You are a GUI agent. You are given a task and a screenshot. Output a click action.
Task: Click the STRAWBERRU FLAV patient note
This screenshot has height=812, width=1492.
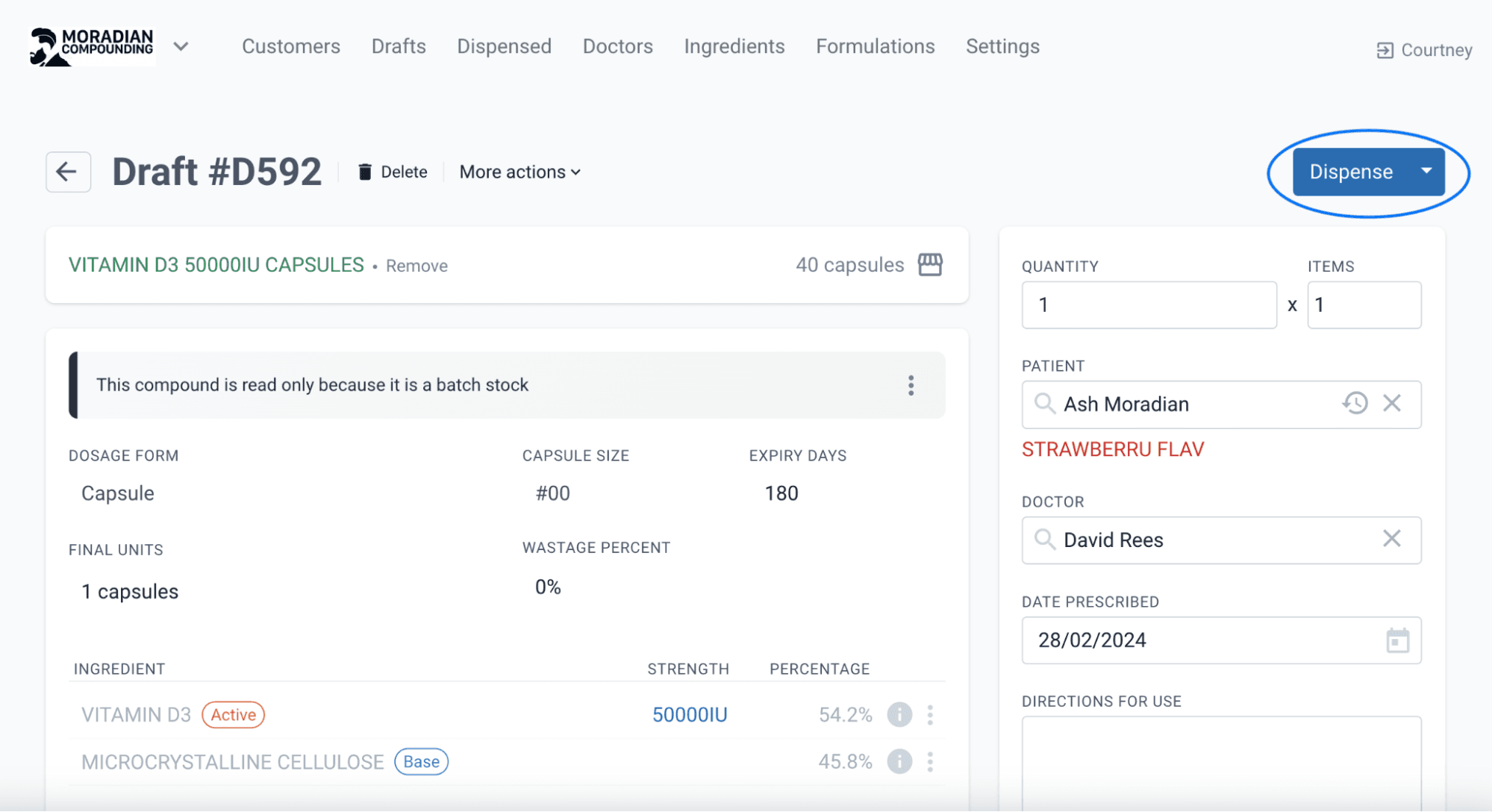[1113, 449]
